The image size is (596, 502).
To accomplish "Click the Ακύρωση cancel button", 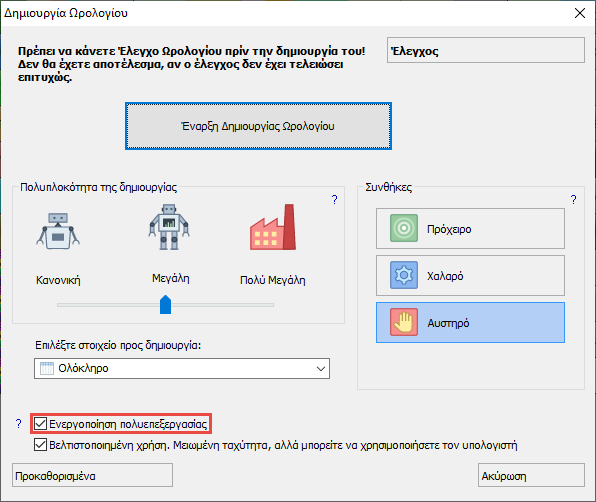I will [x=531, y=475].
